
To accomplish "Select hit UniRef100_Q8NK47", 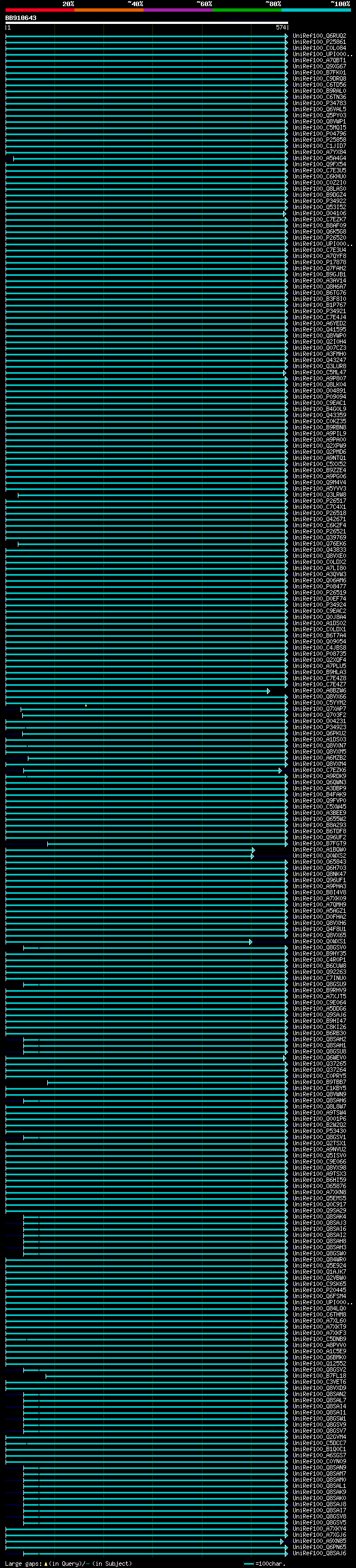I will click(x=319, y=874).
